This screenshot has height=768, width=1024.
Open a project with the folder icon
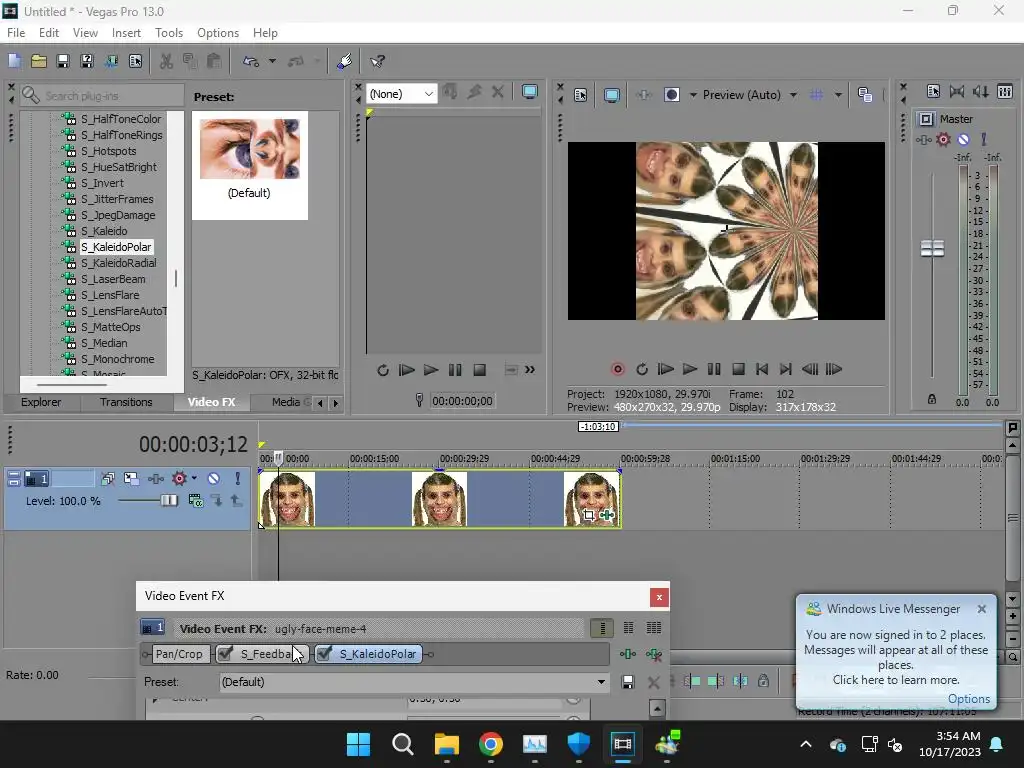pyautogui.click(x=39, y=61)
